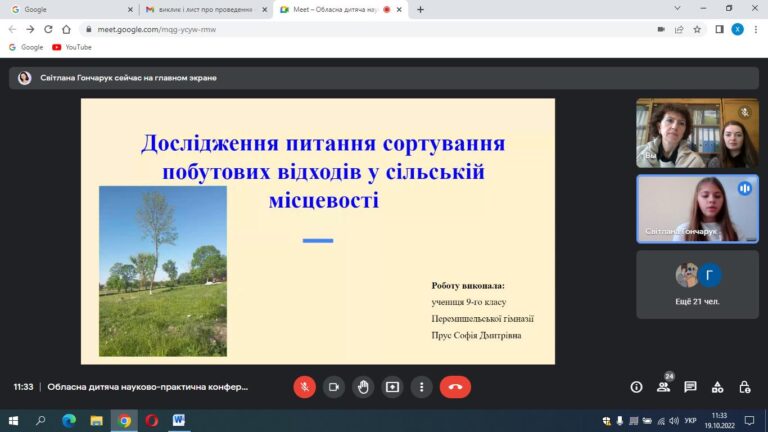Open meeting details info icon
Viewport: 768px width, 432px height.
pos(636,387)
